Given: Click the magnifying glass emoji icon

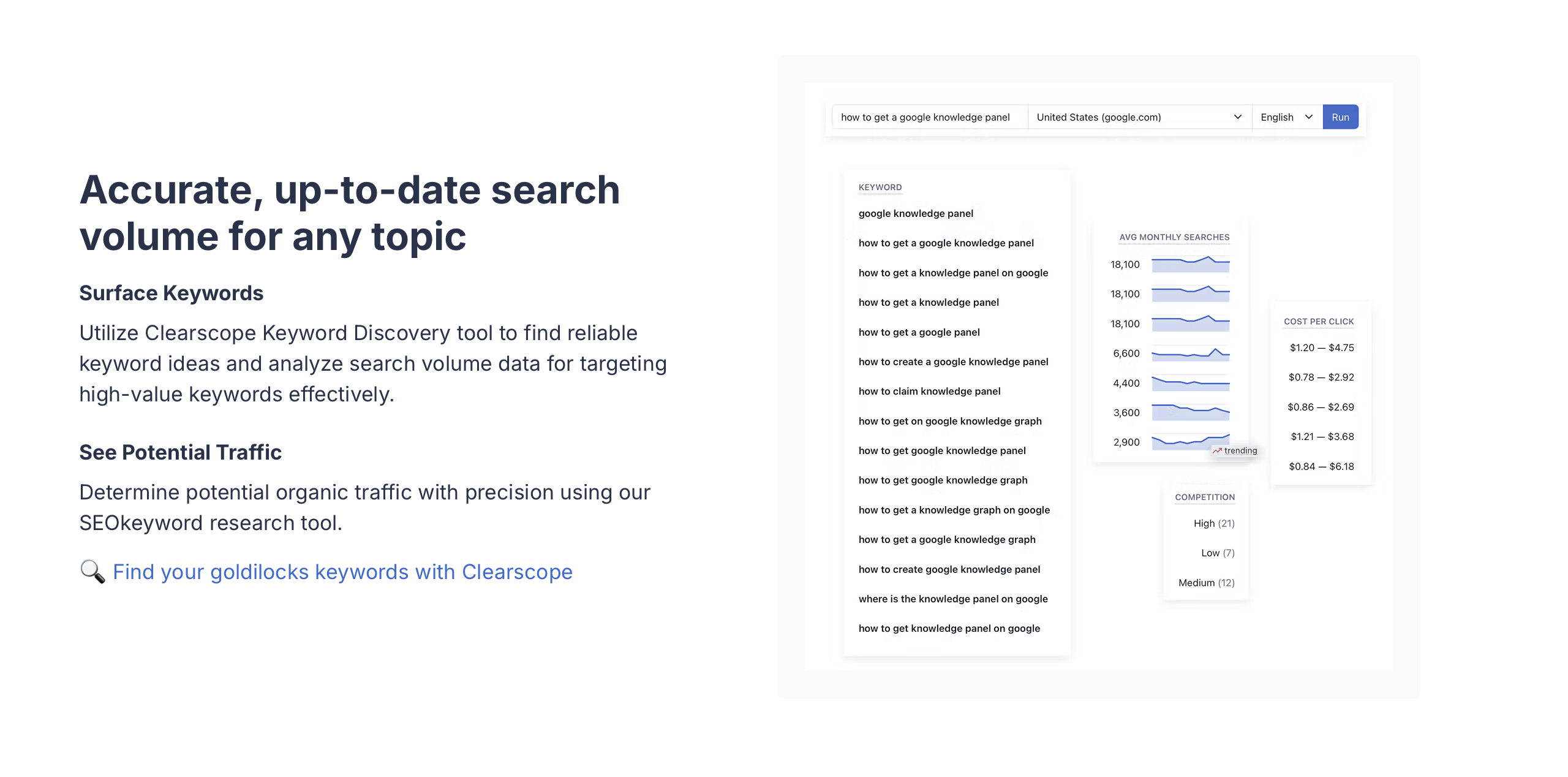Looking at the screenshot, I should 92,571.
